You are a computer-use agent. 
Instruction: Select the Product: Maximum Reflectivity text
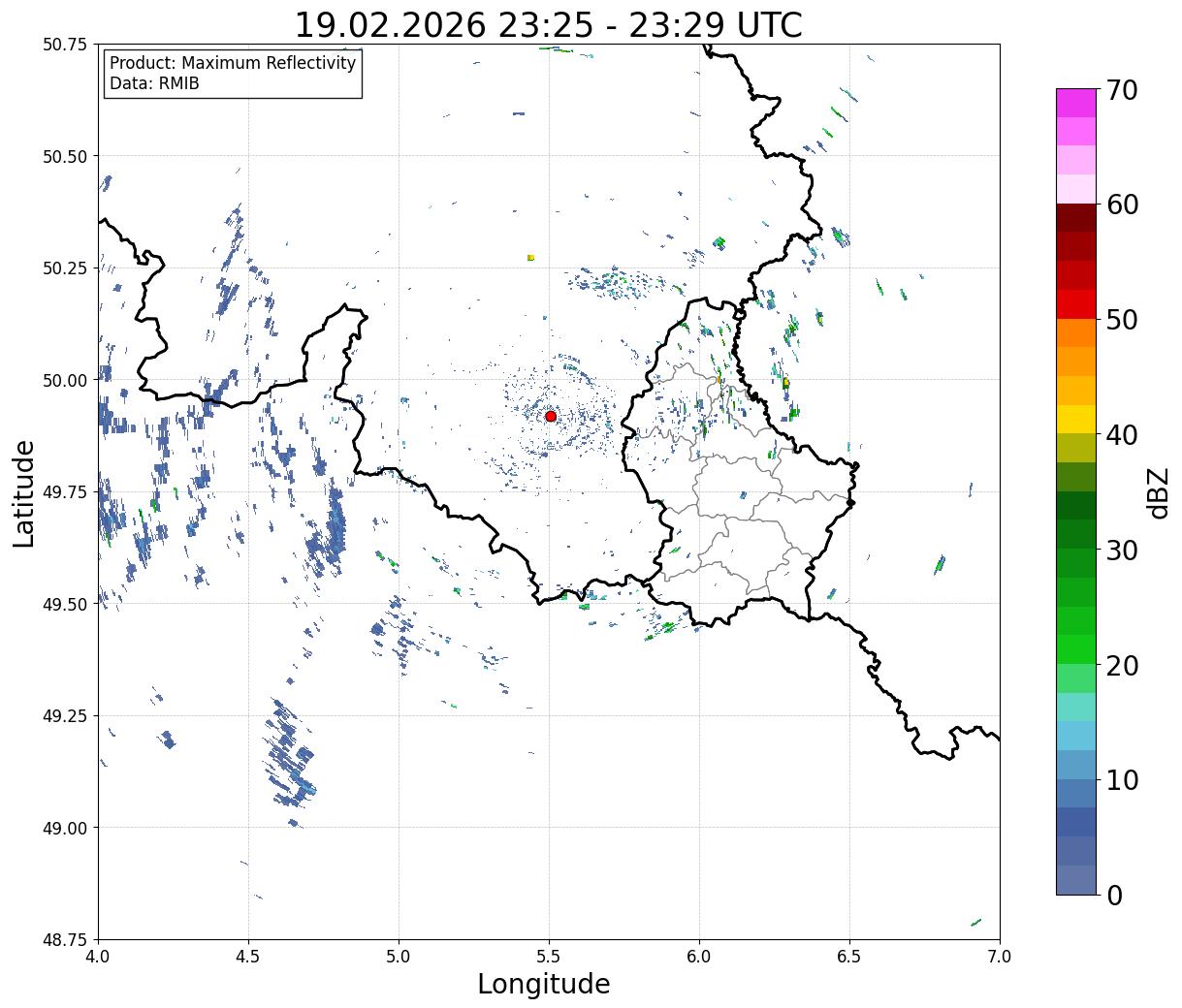pos(233,63)
